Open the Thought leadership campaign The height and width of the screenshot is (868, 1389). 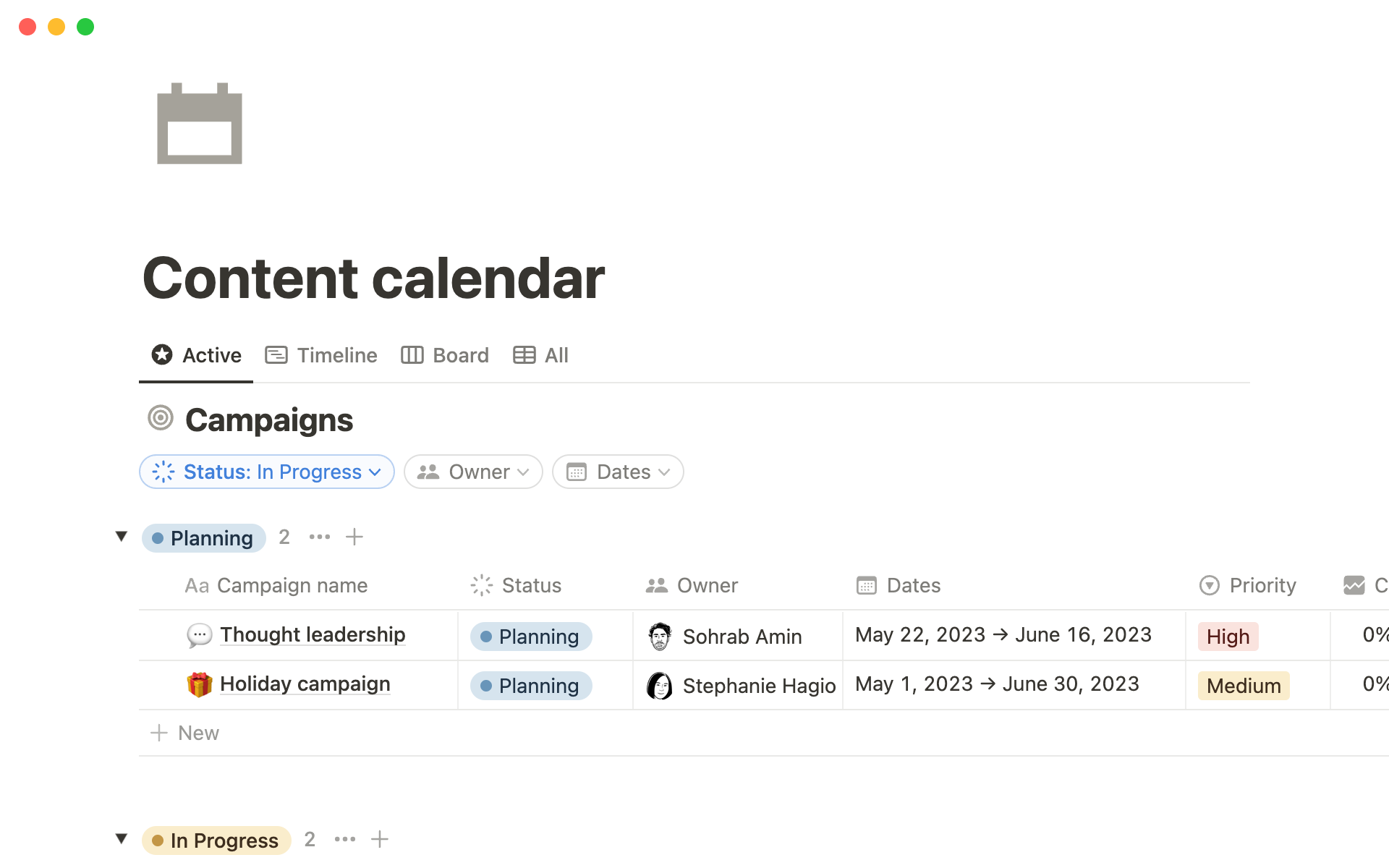[x=313, y=634]
